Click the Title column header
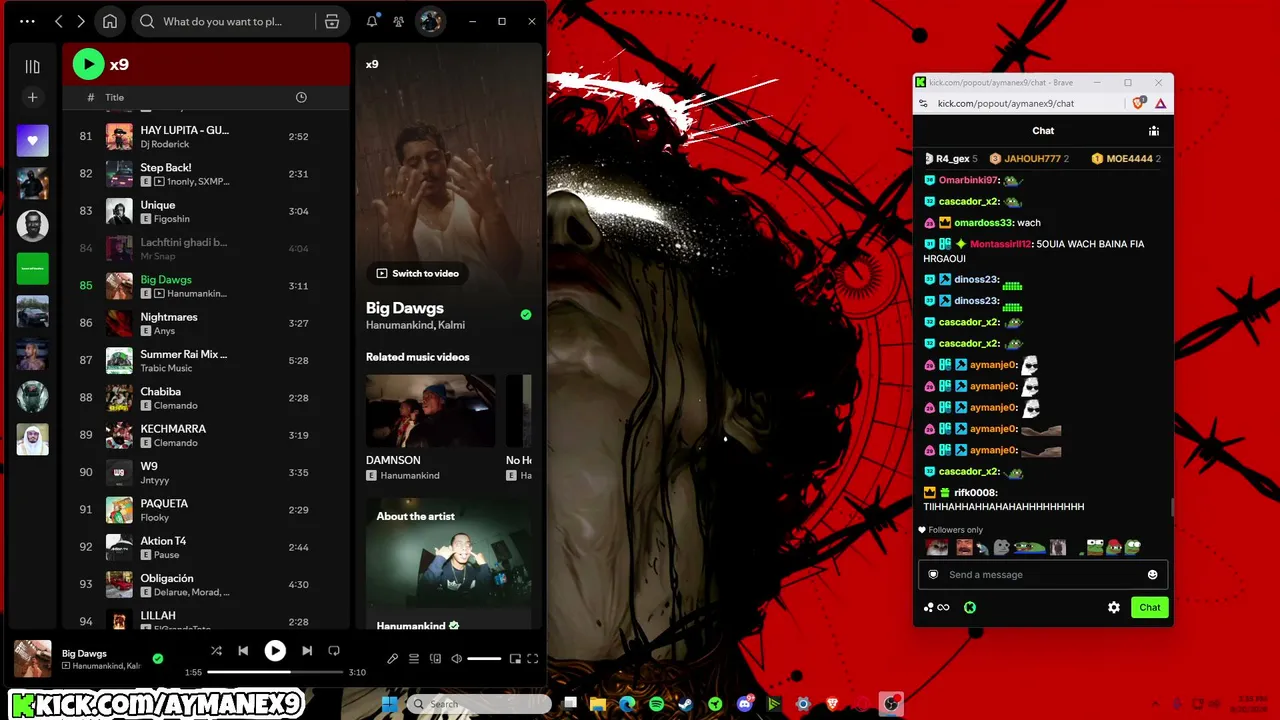Screen dimensions: 1280x720 click(x=115, y=97)
